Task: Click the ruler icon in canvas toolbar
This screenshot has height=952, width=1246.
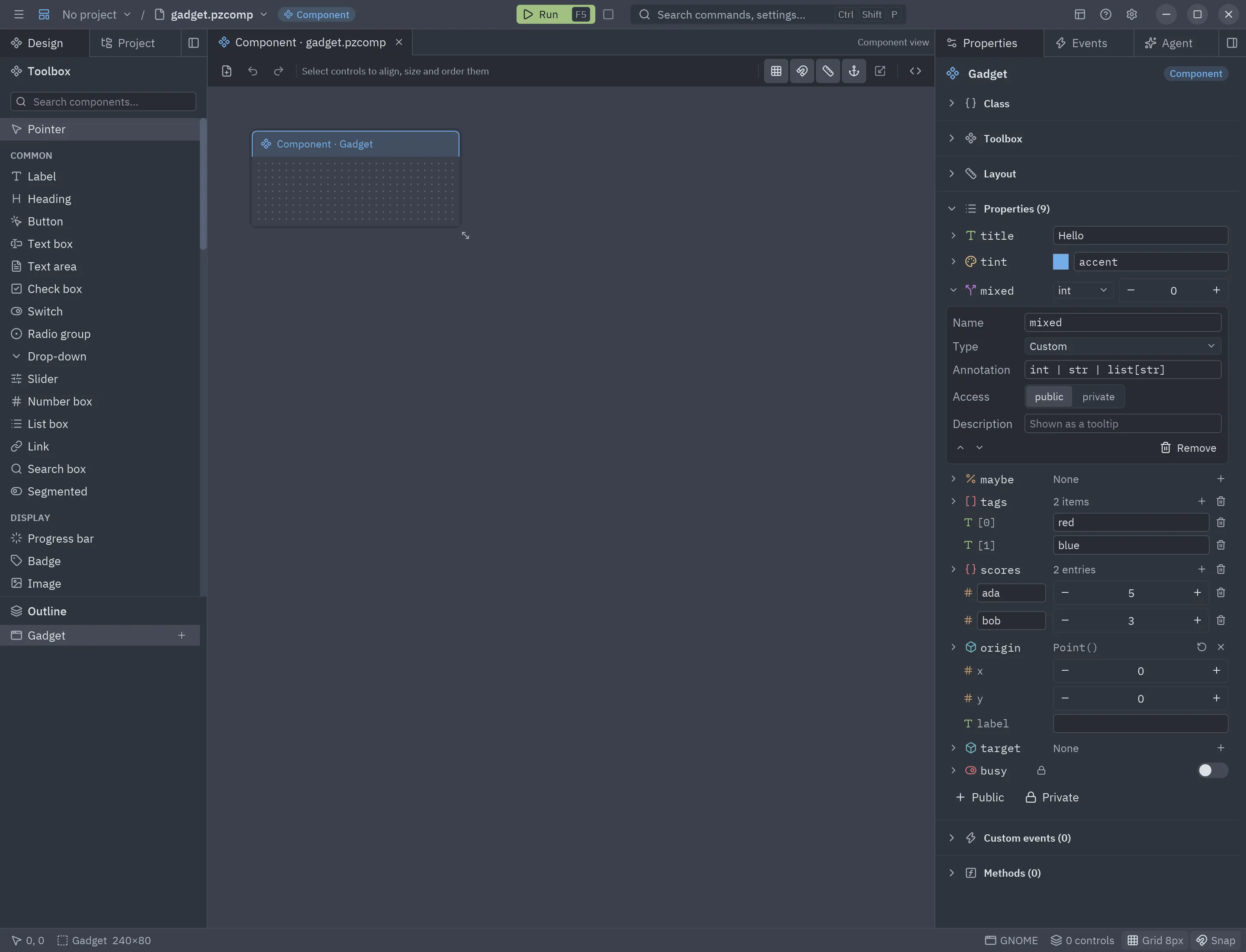Action: click(828, 71)
